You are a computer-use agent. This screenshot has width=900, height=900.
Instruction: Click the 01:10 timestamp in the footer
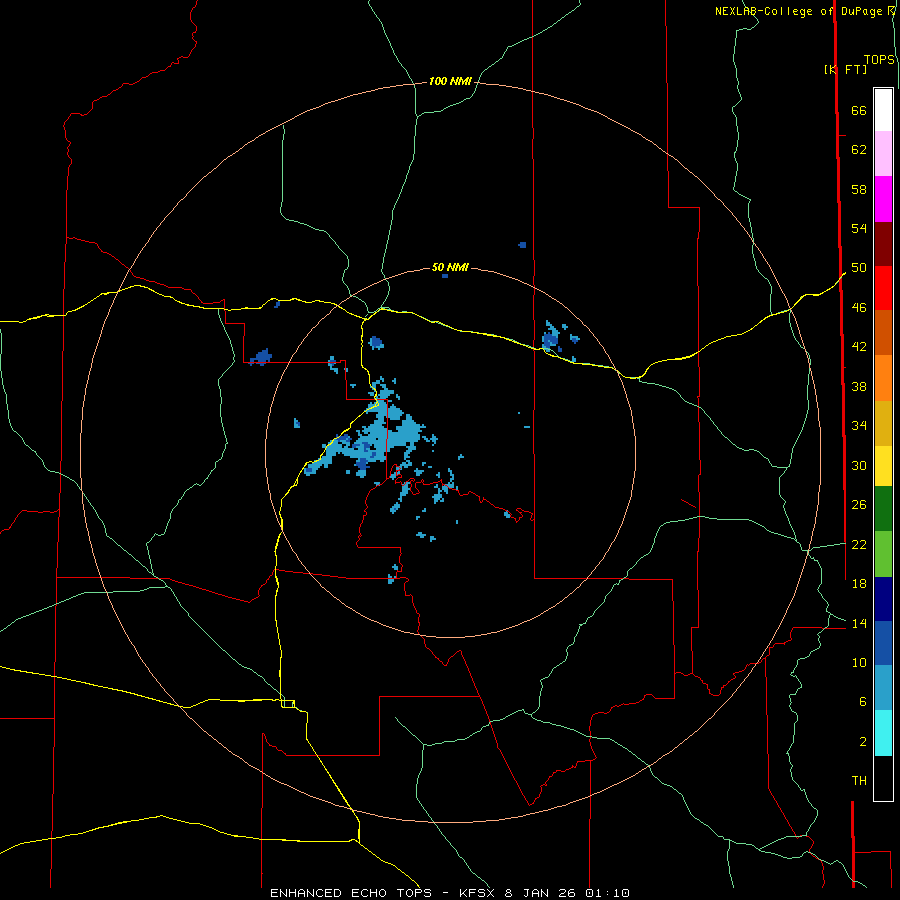(x=607, y=893)
